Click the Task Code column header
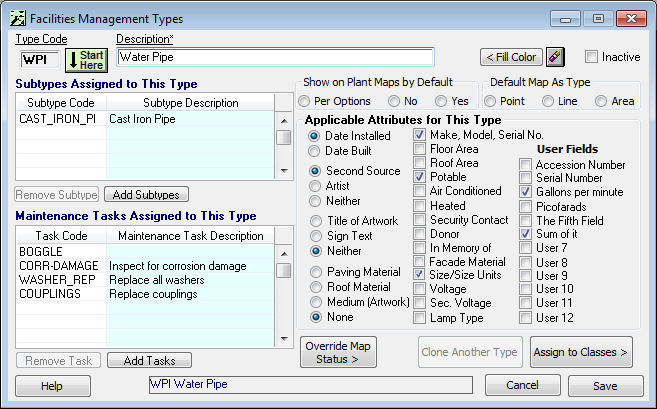This screenshot has width=657, height=409. [62, 236]
